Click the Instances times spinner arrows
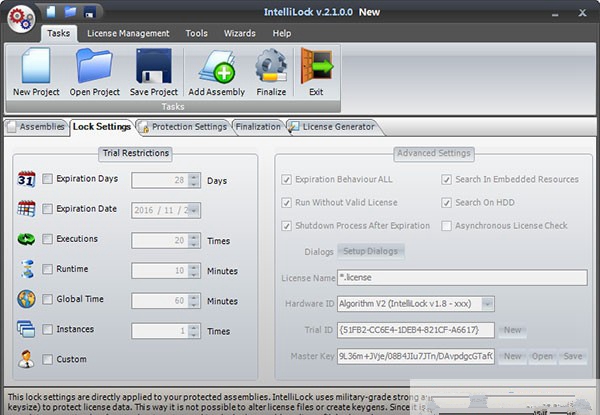Image resolution: width=600 pixels, height=415 pixels. 194,331
